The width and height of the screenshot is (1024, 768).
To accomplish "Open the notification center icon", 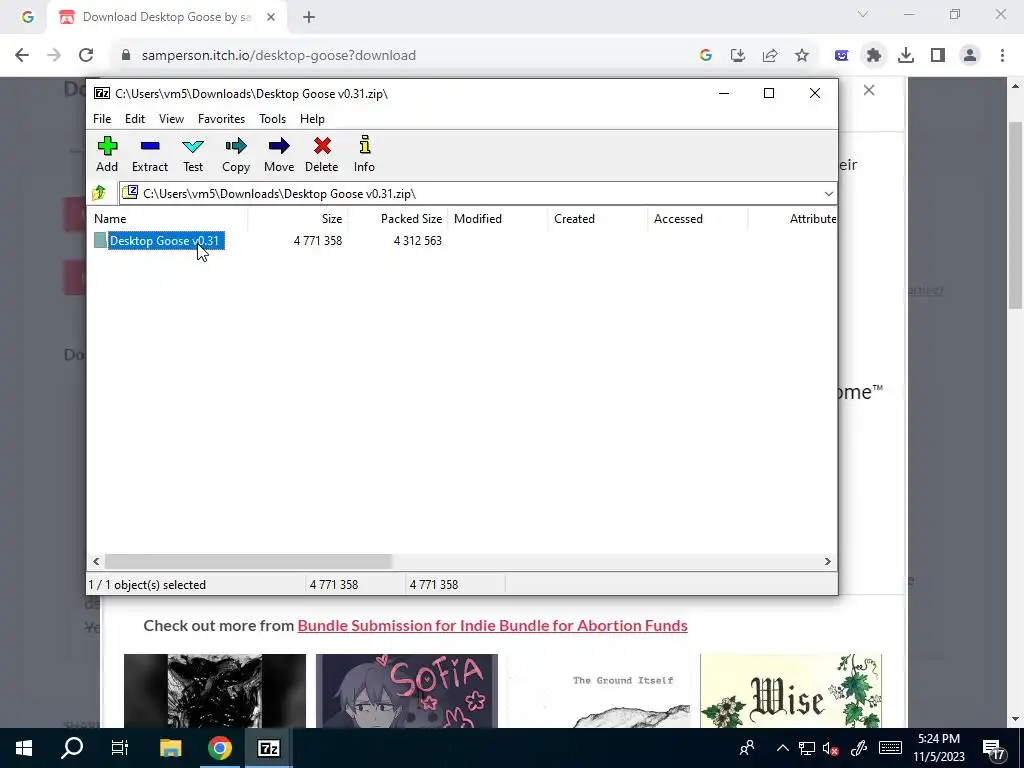I will 993,749.
